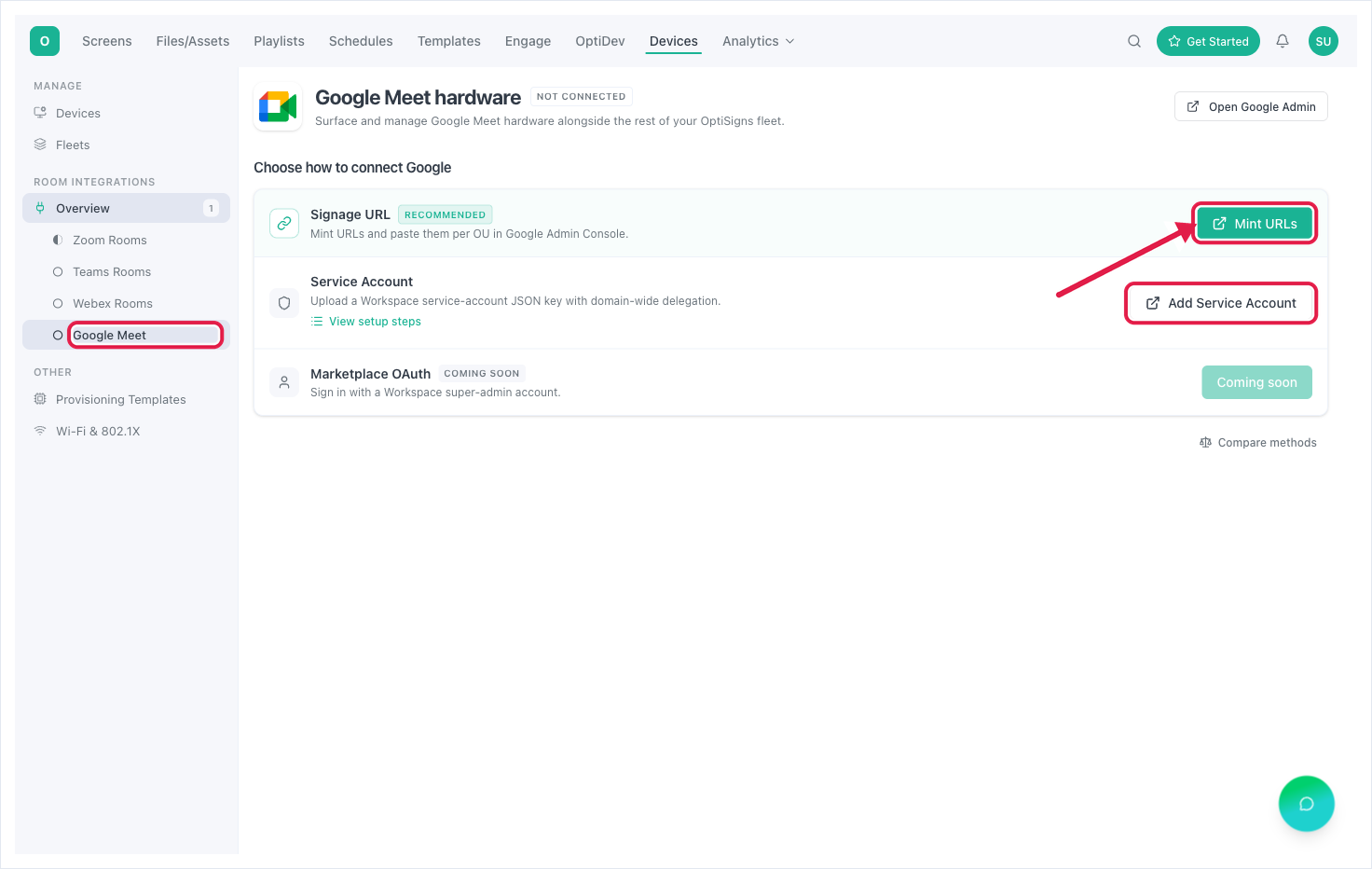
Task: Open the chat support bubble
Action: (x=1307, y=804)
